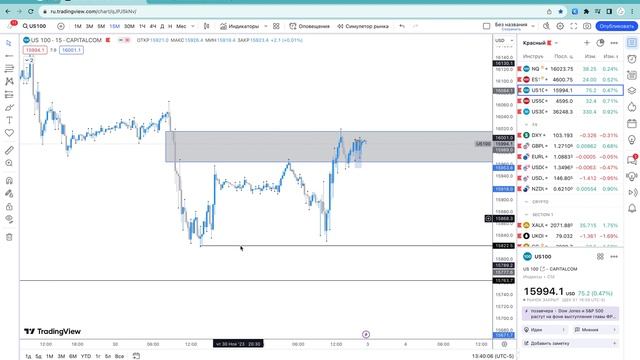
Task: Switch to the 4Ч interval
Action: point(153,26)
